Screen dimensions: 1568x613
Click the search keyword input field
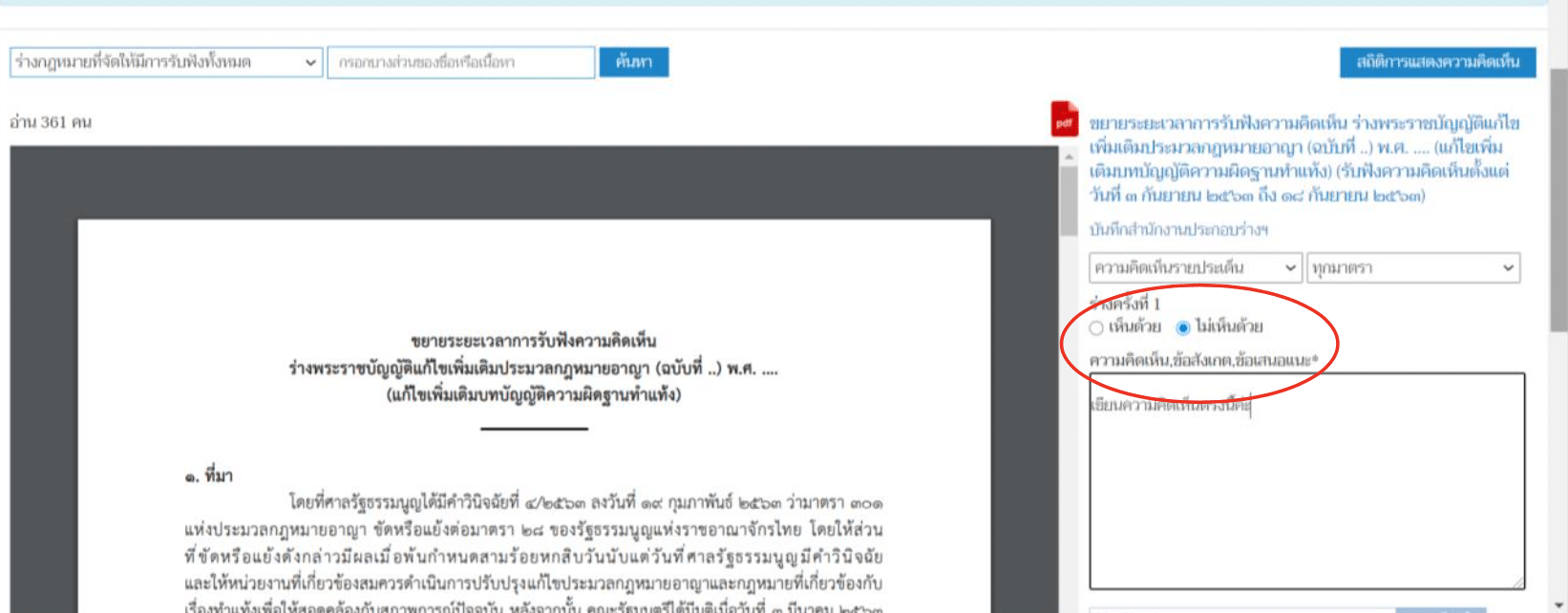pos(460,62)
